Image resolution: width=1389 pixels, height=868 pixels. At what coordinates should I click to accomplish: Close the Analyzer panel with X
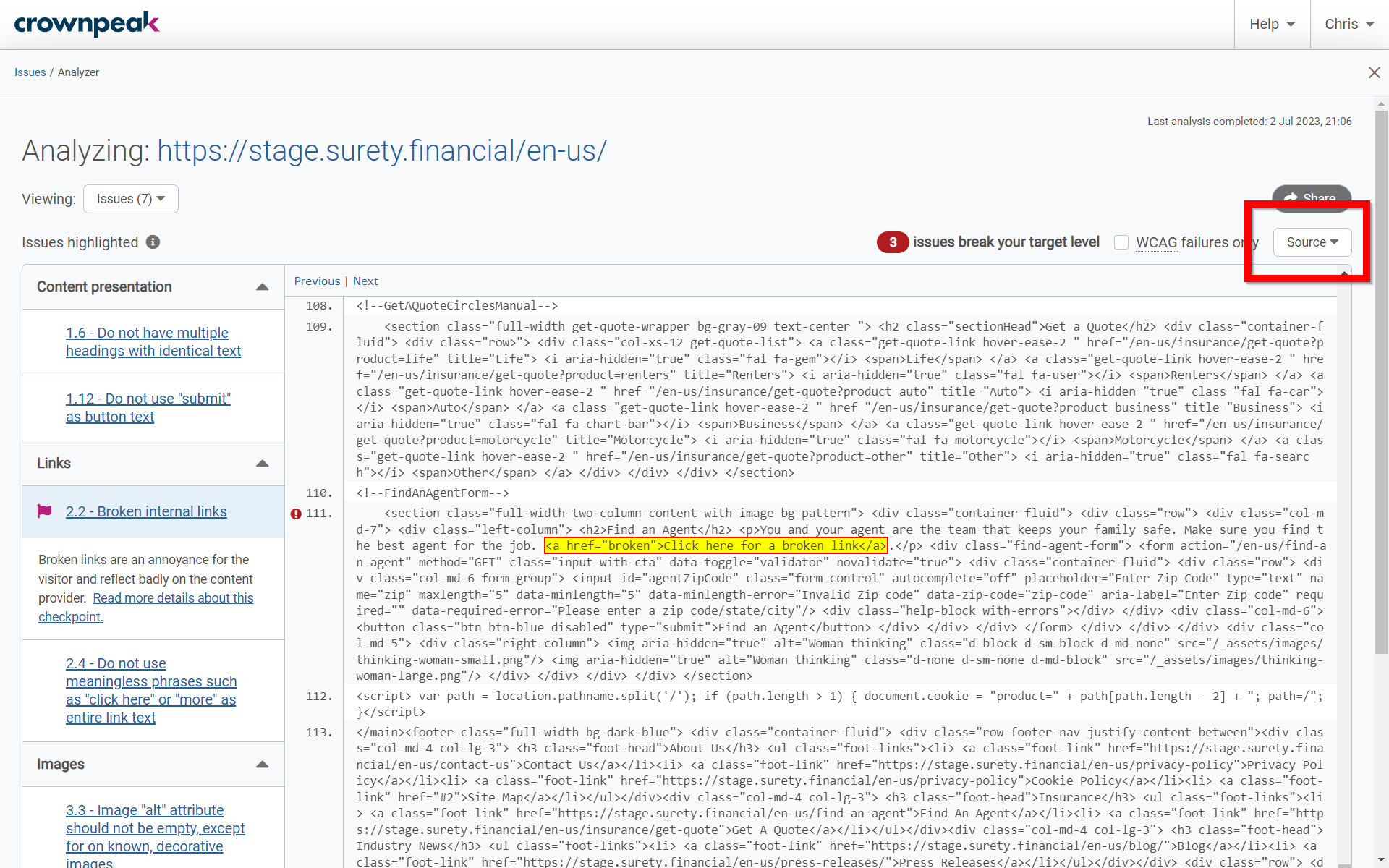(1375, 72)
